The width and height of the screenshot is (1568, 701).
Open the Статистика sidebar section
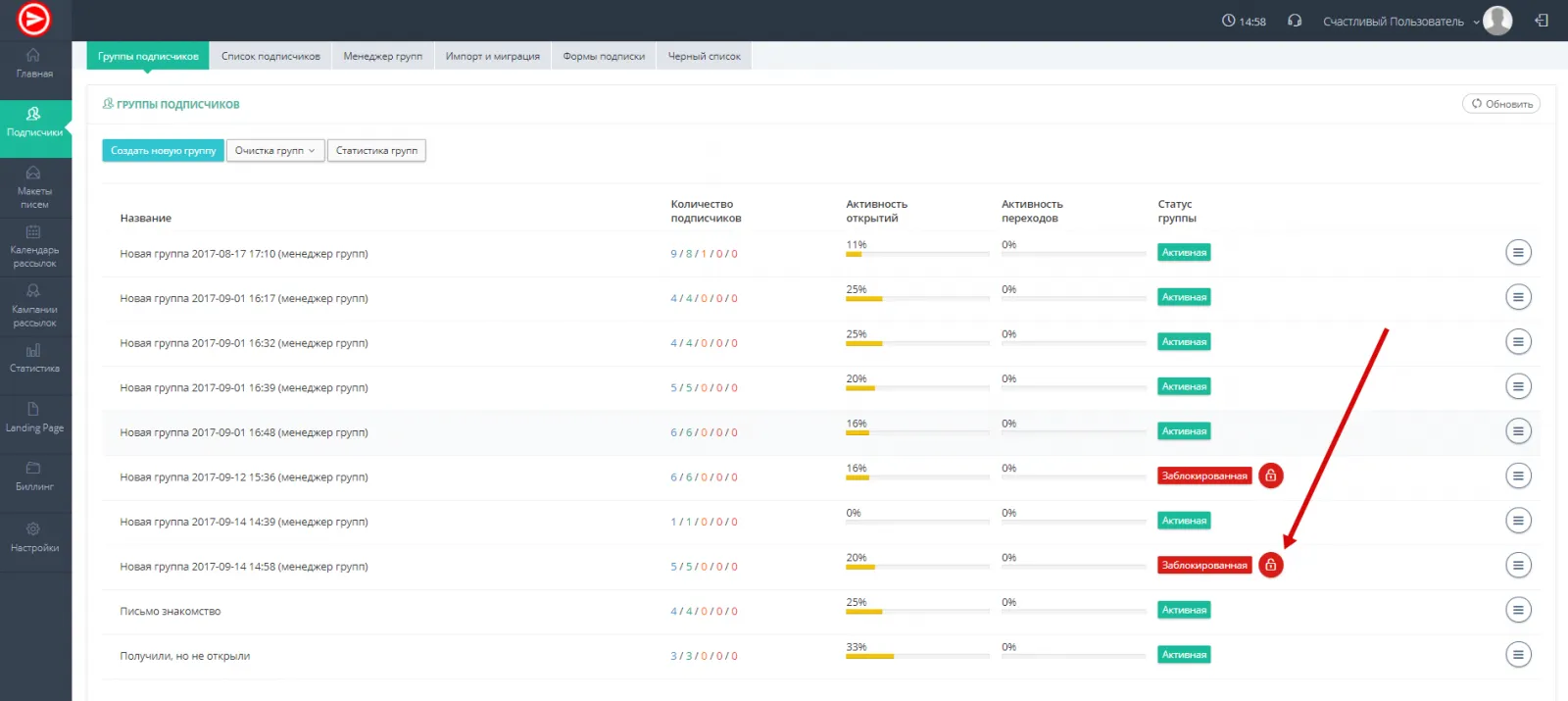click(34, 358)
